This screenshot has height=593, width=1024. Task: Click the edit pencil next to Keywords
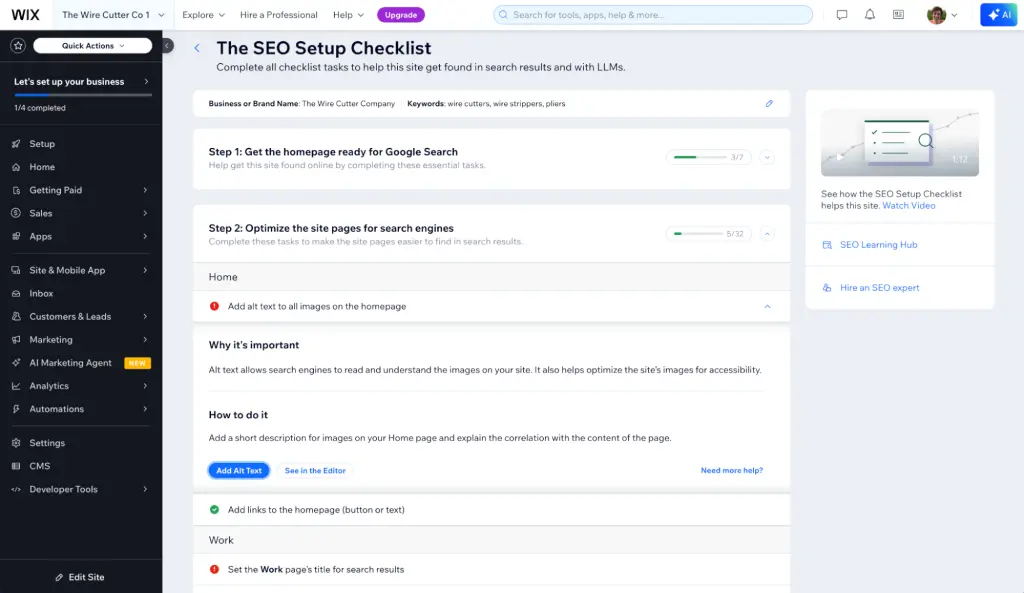768,103
